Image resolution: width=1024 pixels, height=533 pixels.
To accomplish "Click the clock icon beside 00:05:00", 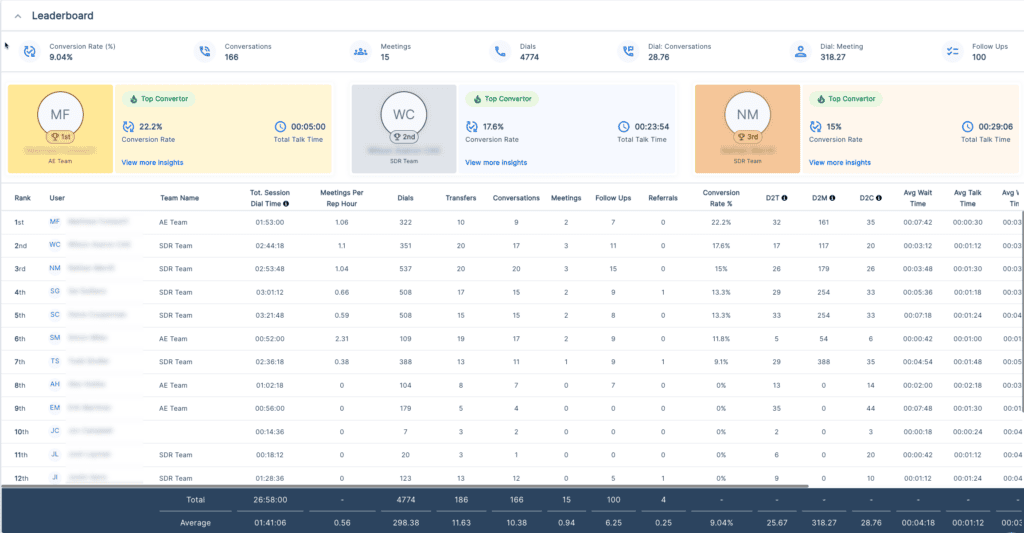I will tap(280, 127).
